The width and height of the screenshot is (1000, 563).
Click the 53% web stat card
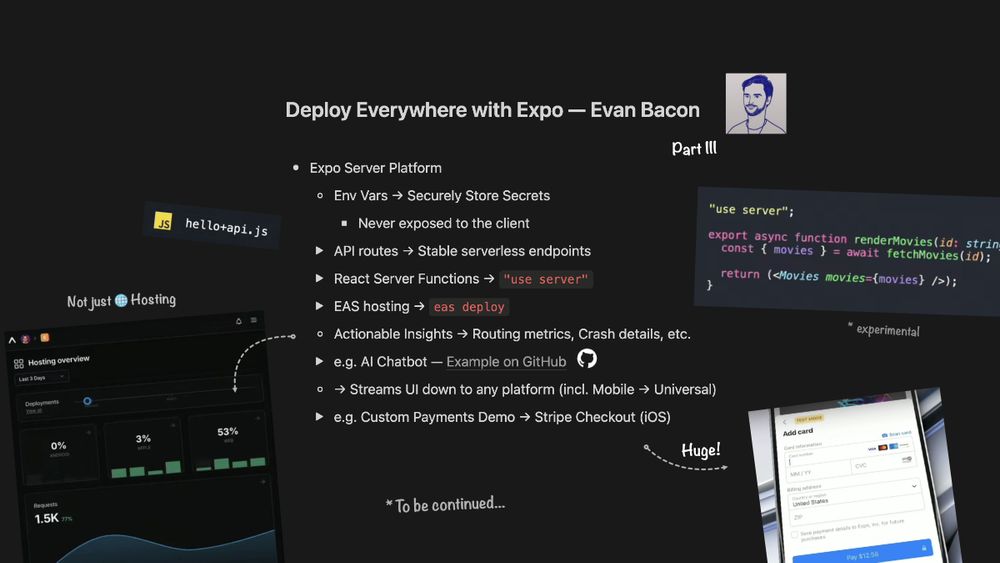click(x=228, y=442)
